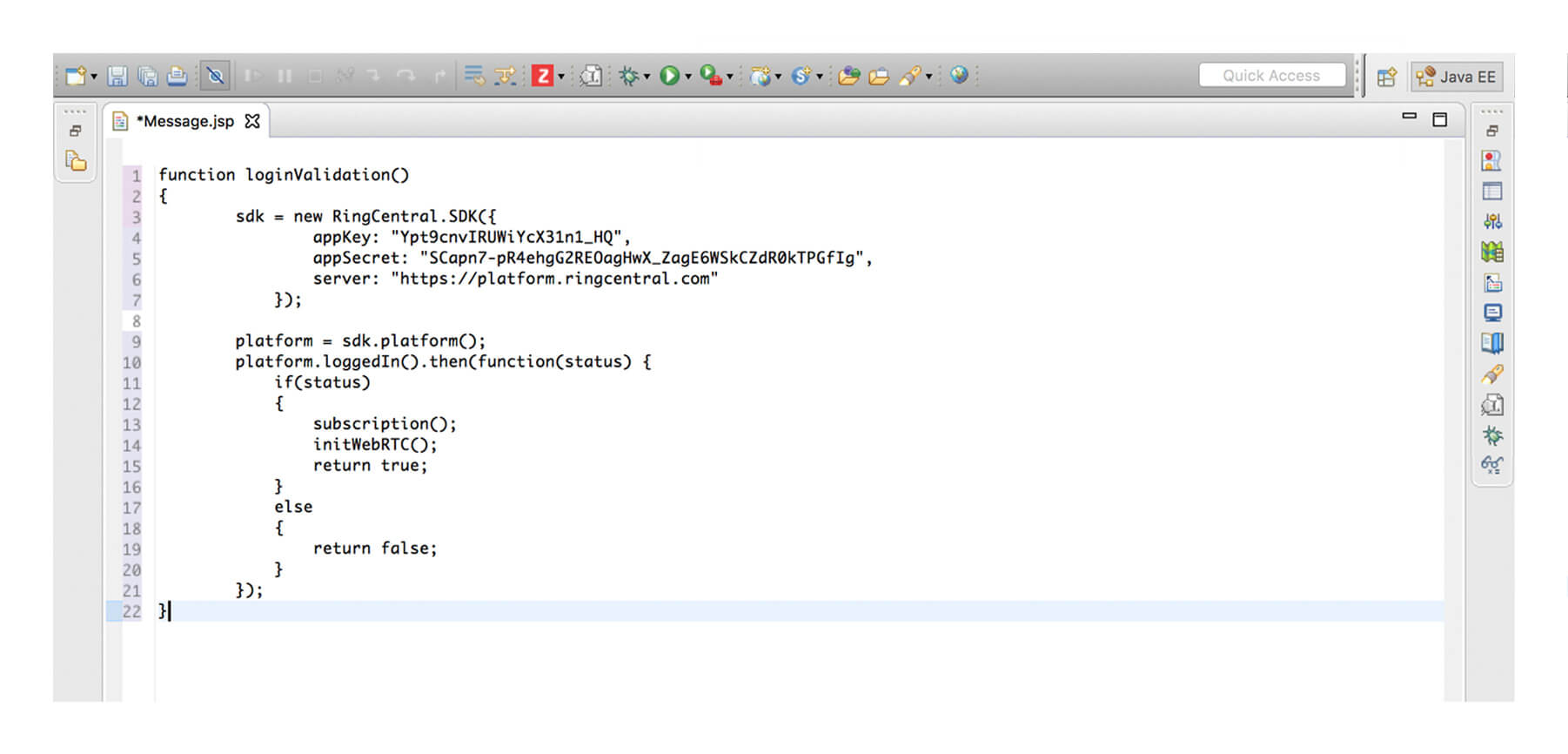The height and width of the screenshot is (754, 1568).
Task: Click the Drop to Frame icon
Action: pos(474,76)
